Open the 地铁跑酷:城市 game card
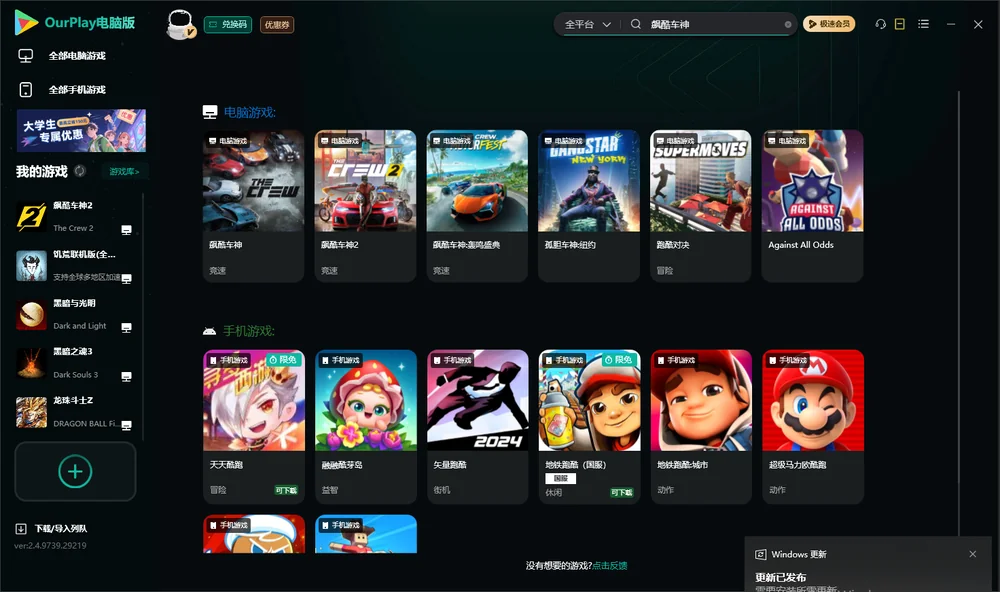 (701, 426)
